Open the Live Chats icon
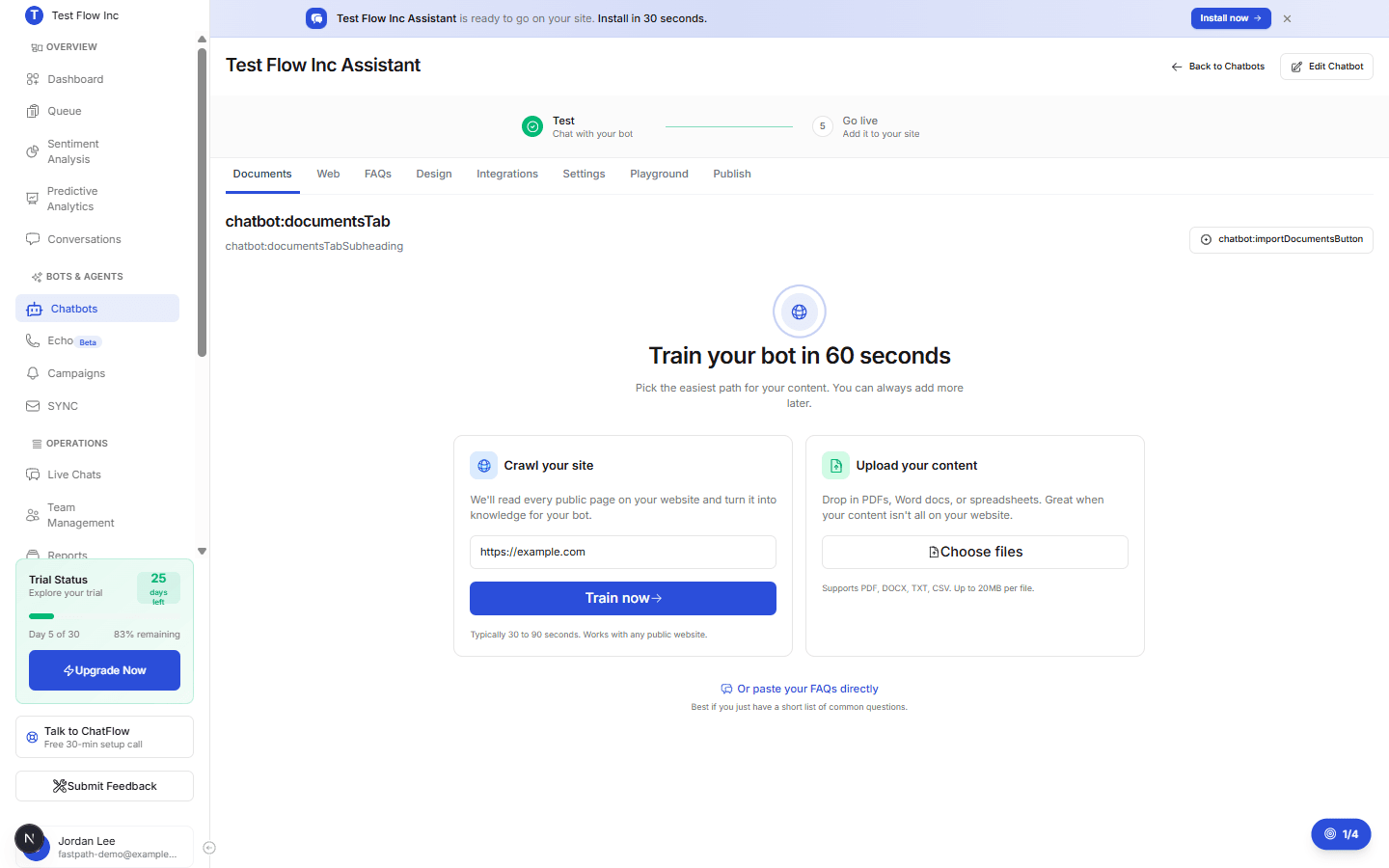Image resolution: width=1389 pixels, height=868 pixels. pyautogui.click(x=33, y=475)
